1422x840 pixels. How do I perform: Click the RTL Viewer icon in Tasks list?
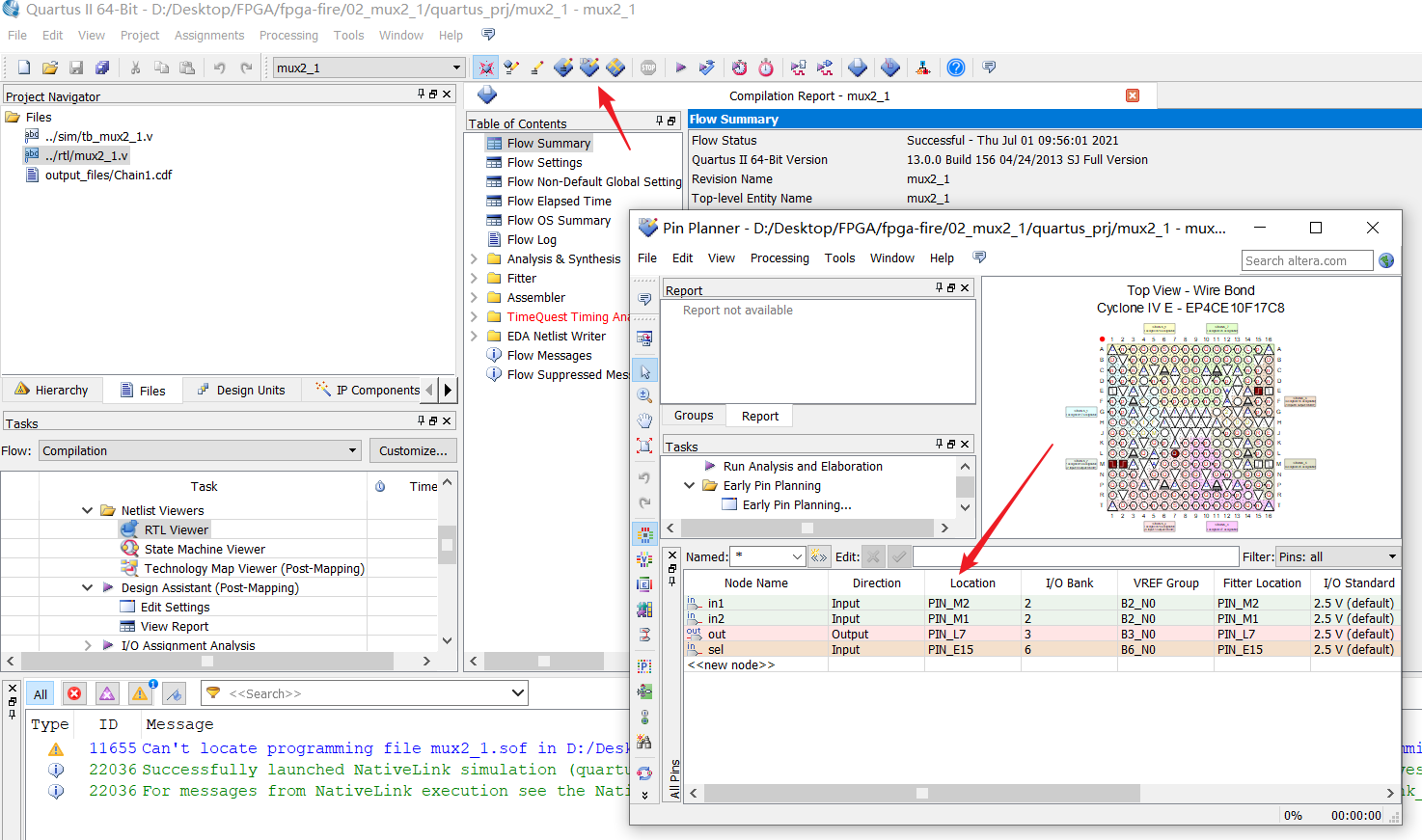129,529
